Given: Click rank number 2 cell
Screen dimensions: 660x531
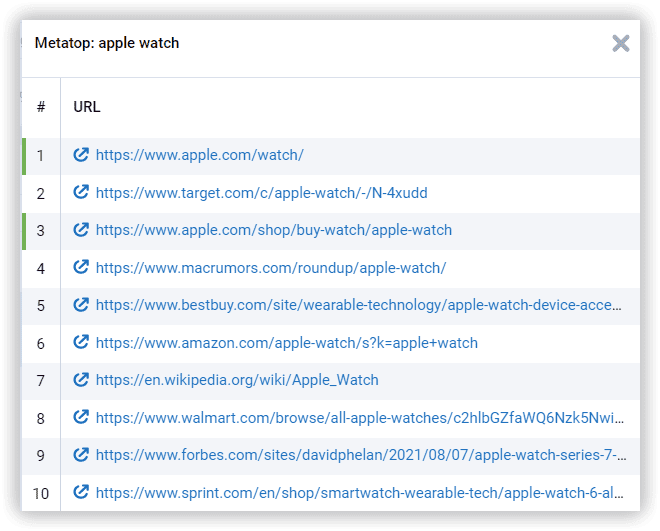Looking at the screenshot, I should pyautogui.click(x=40, y=194).
